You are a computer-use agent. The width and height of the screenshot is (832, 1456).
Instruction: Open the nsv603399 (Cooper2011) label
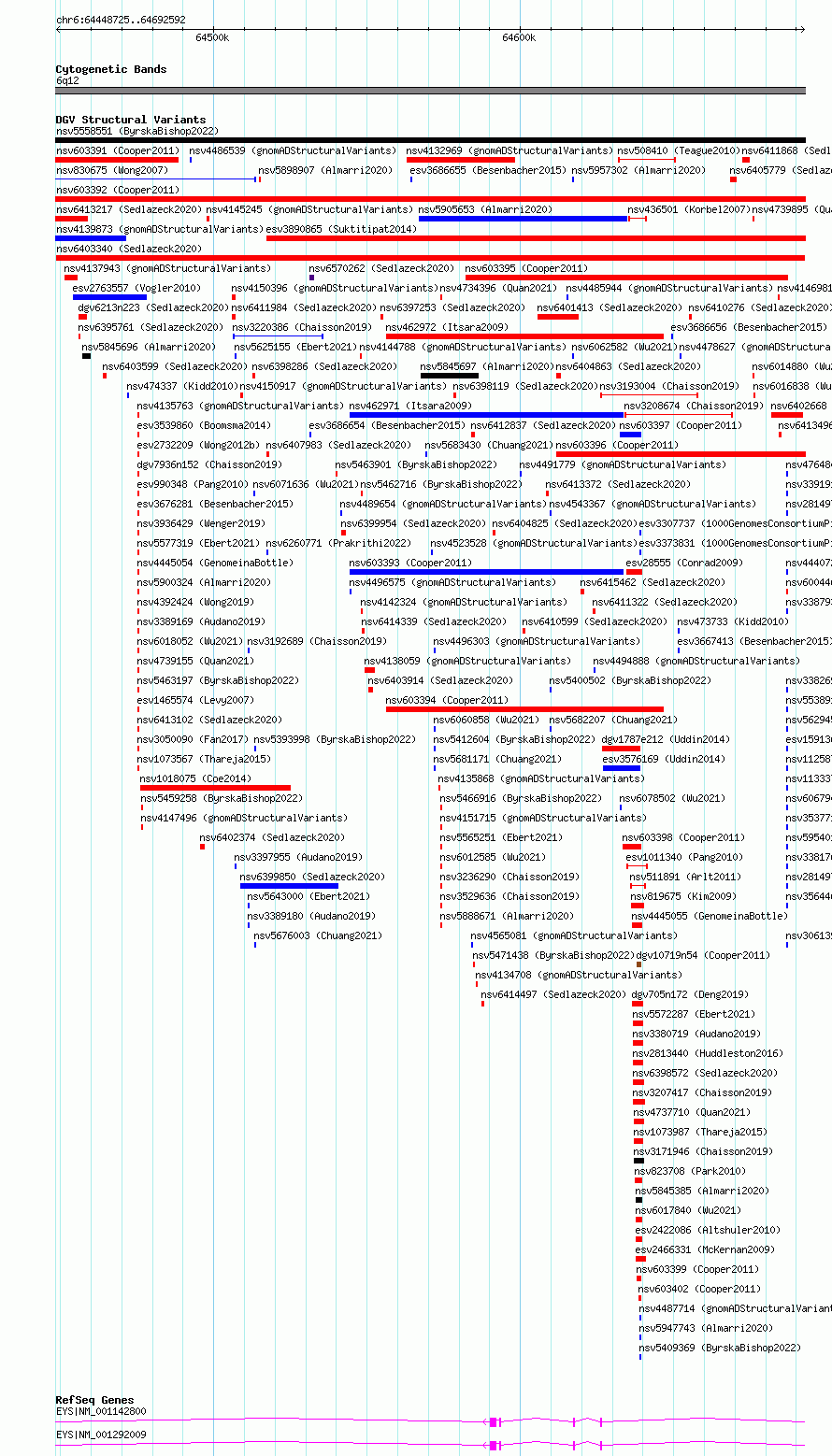(x=698, y=1269)
